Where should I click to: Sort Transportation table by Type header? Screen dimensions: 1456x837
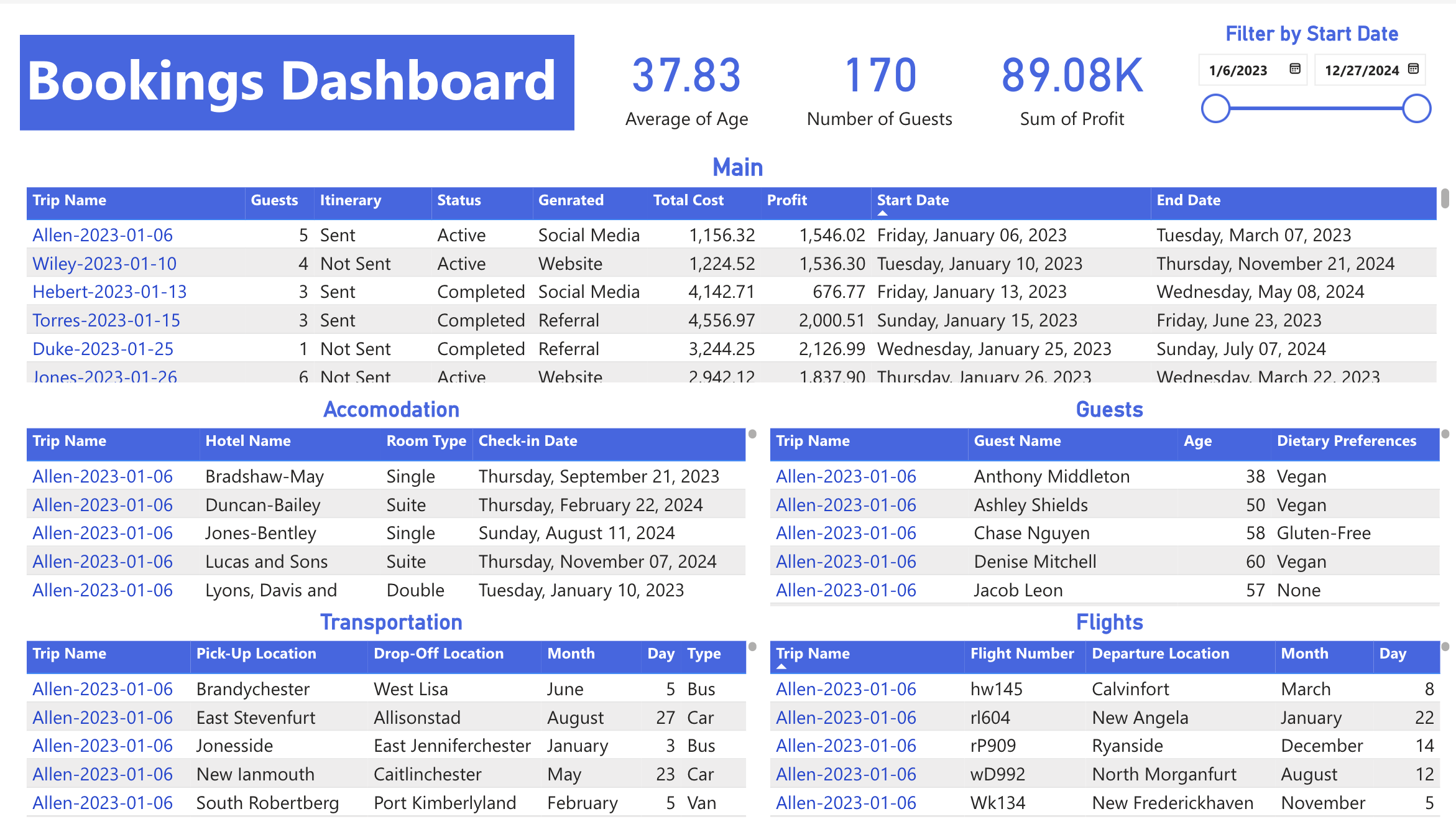pyautogui.click(x=704, y=654)
